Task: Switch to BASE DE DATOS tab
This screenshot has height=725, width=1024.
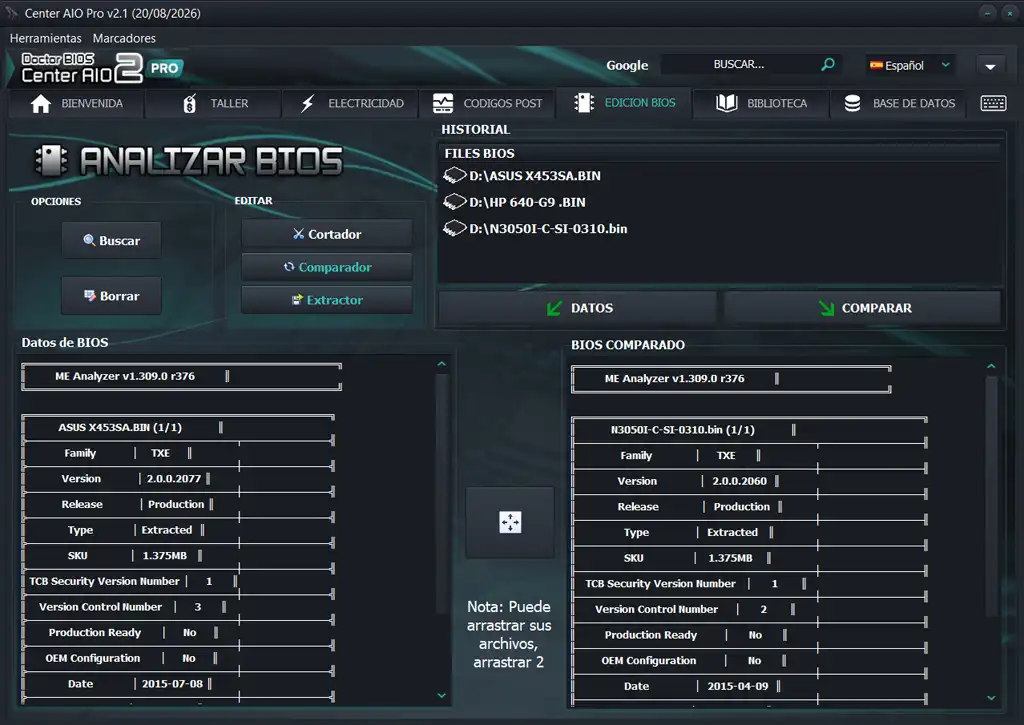Action: (x=898, y=103)
